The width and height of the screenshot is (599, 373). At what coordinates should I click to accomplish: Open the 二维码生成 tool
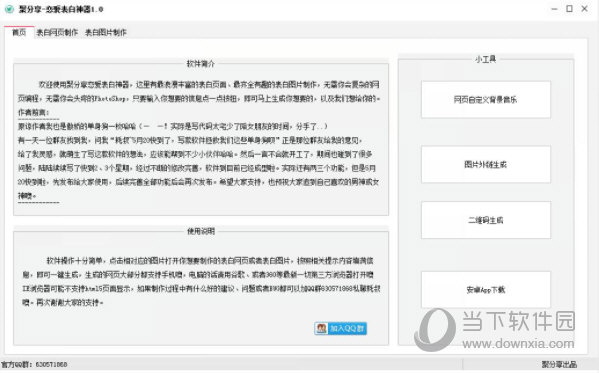click(486, 220)
